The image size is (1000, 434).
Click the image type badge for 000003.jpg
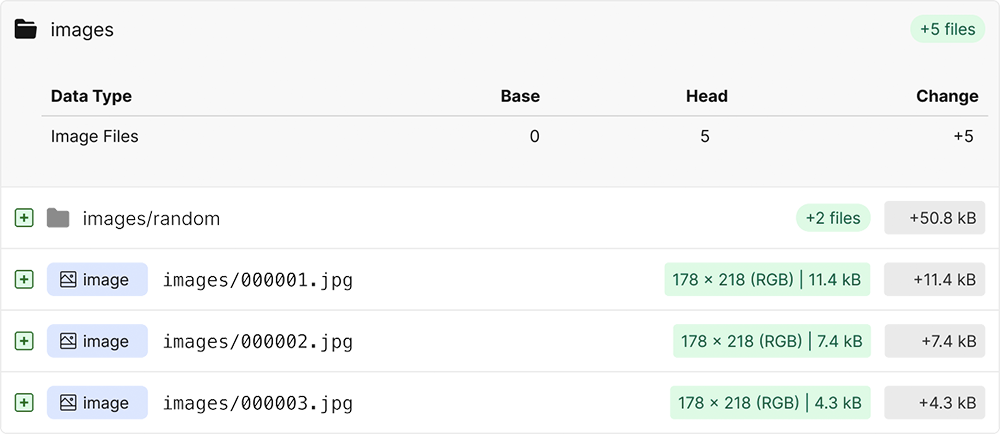coord(97,403)
